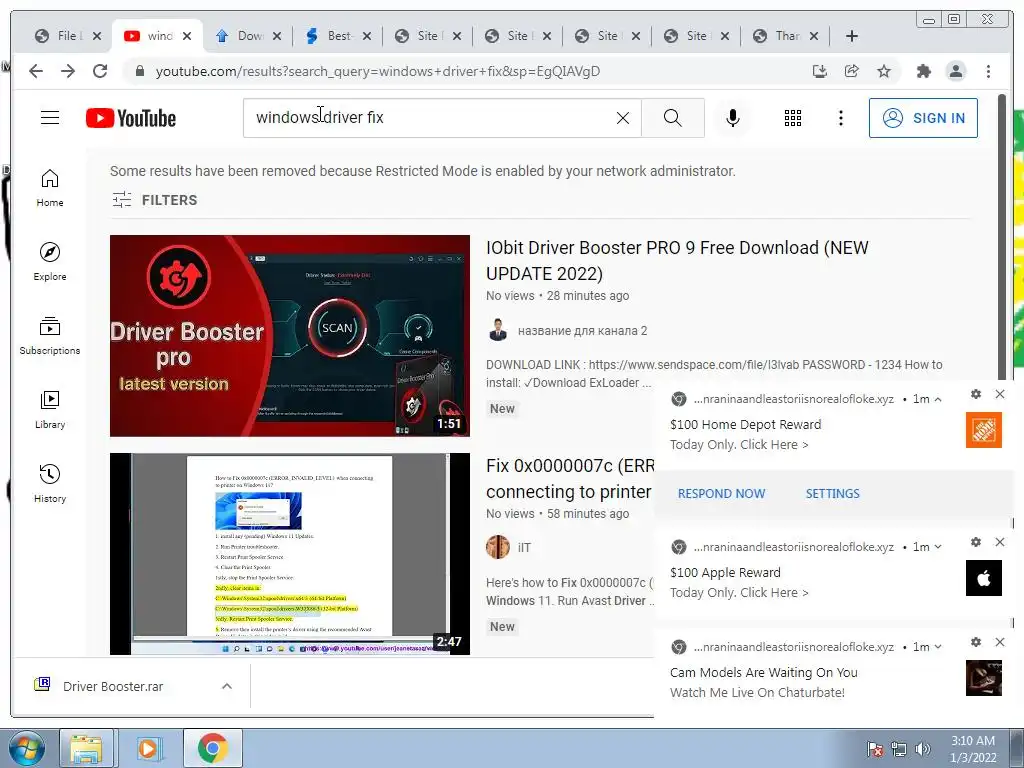Click the address bar URL

377,71
